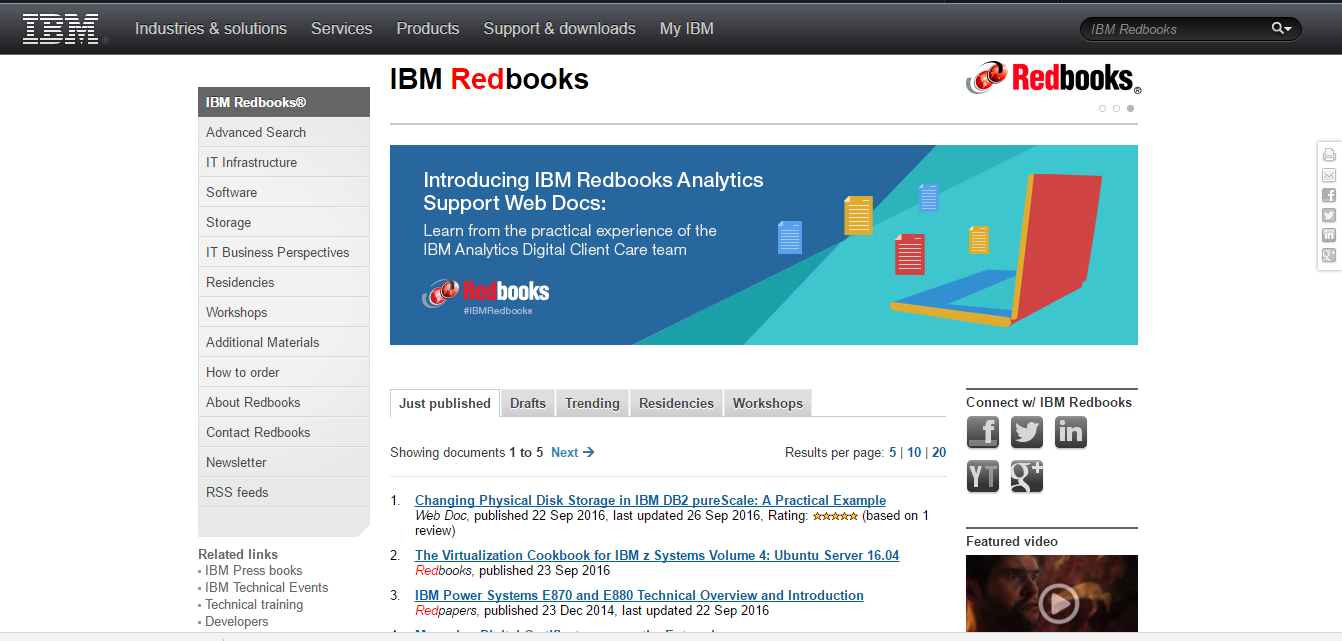Click the star rating of the DB2 pureScale doc
Image resolution: width=1342 pixels, height=641 pixels.
click(835, 516)
